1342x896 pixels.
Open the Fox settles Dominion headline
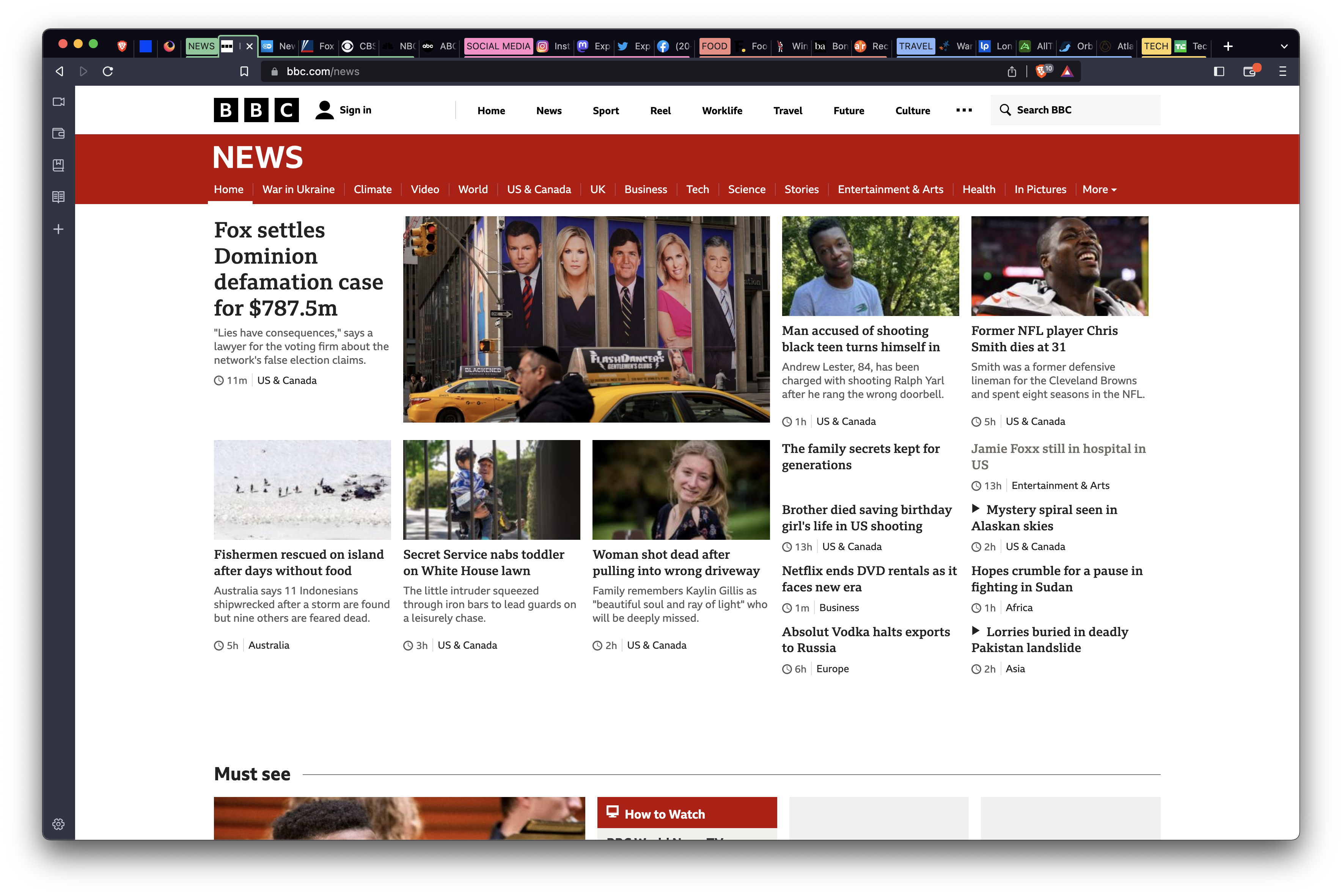[298, 269]
